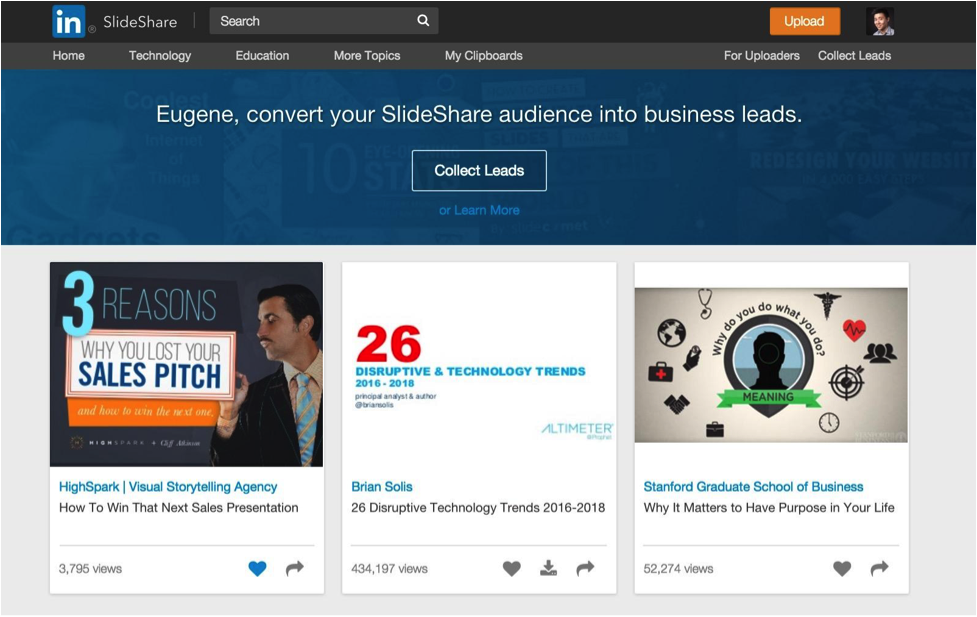Click the SlideShare wordmark text
This screenshot has height=617, width=977.
coord(140,22)
